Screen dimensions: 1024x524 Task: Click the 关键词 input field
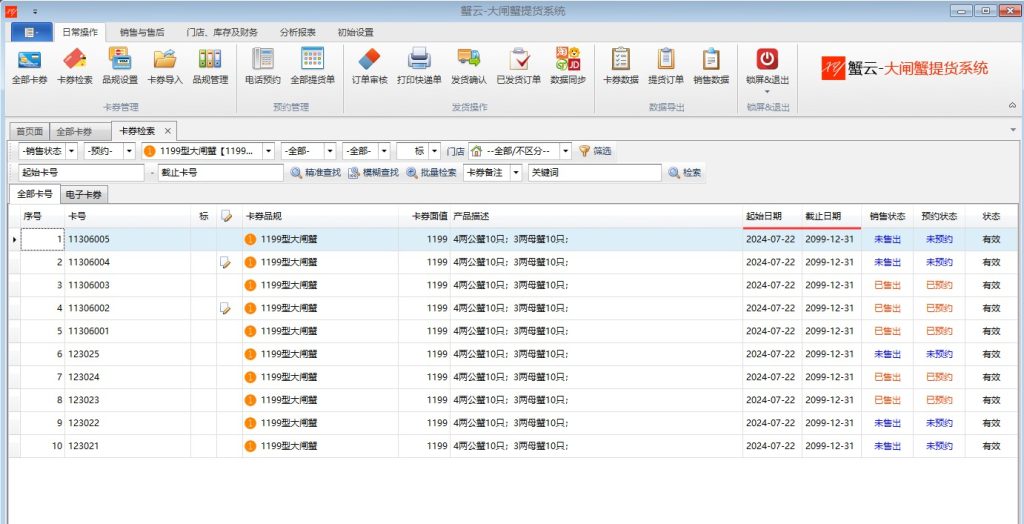594,173
